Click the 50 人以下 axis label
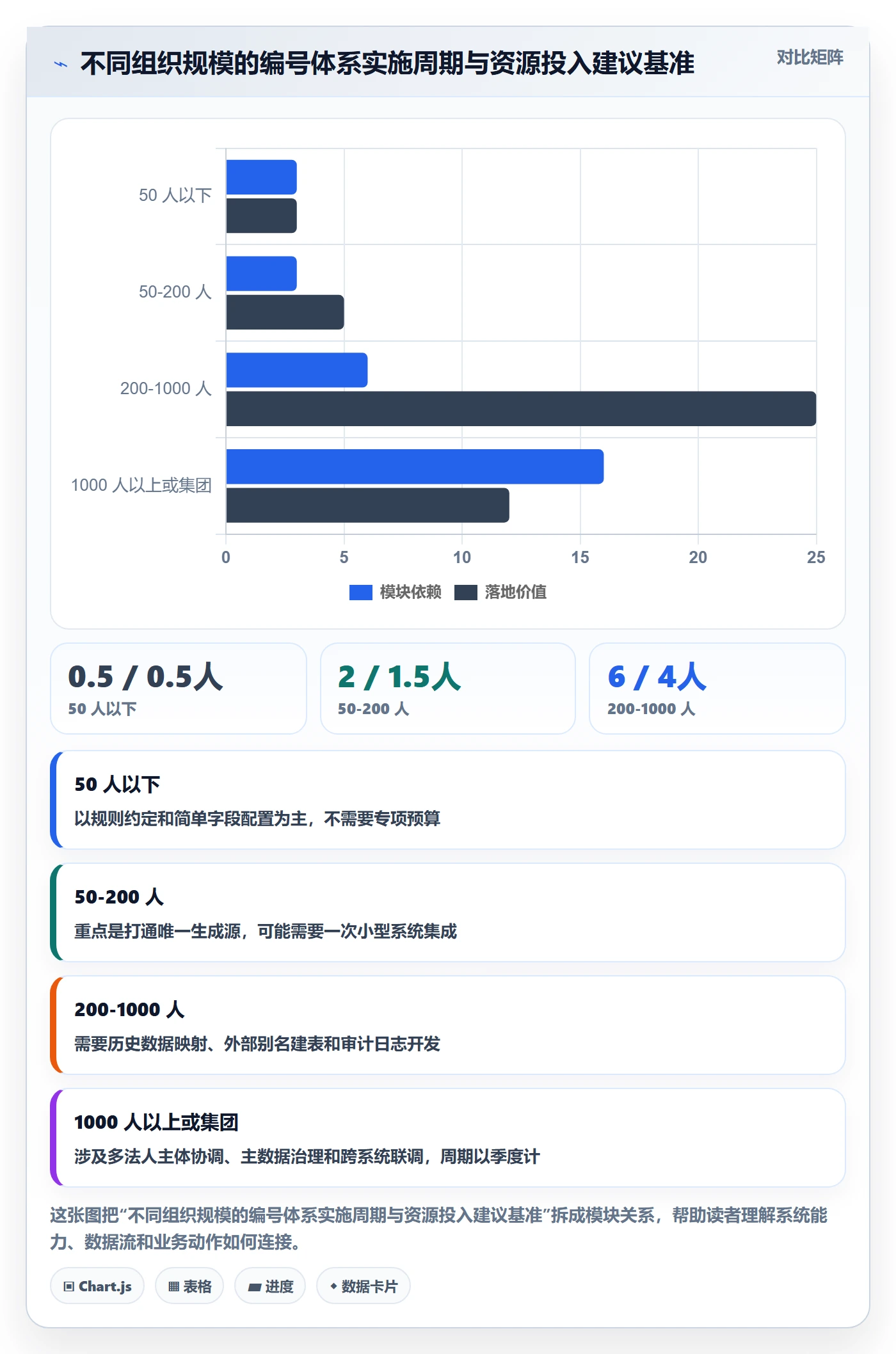Image resolution: width=896 pixels, height=1354 pixels. pos(175,195)
